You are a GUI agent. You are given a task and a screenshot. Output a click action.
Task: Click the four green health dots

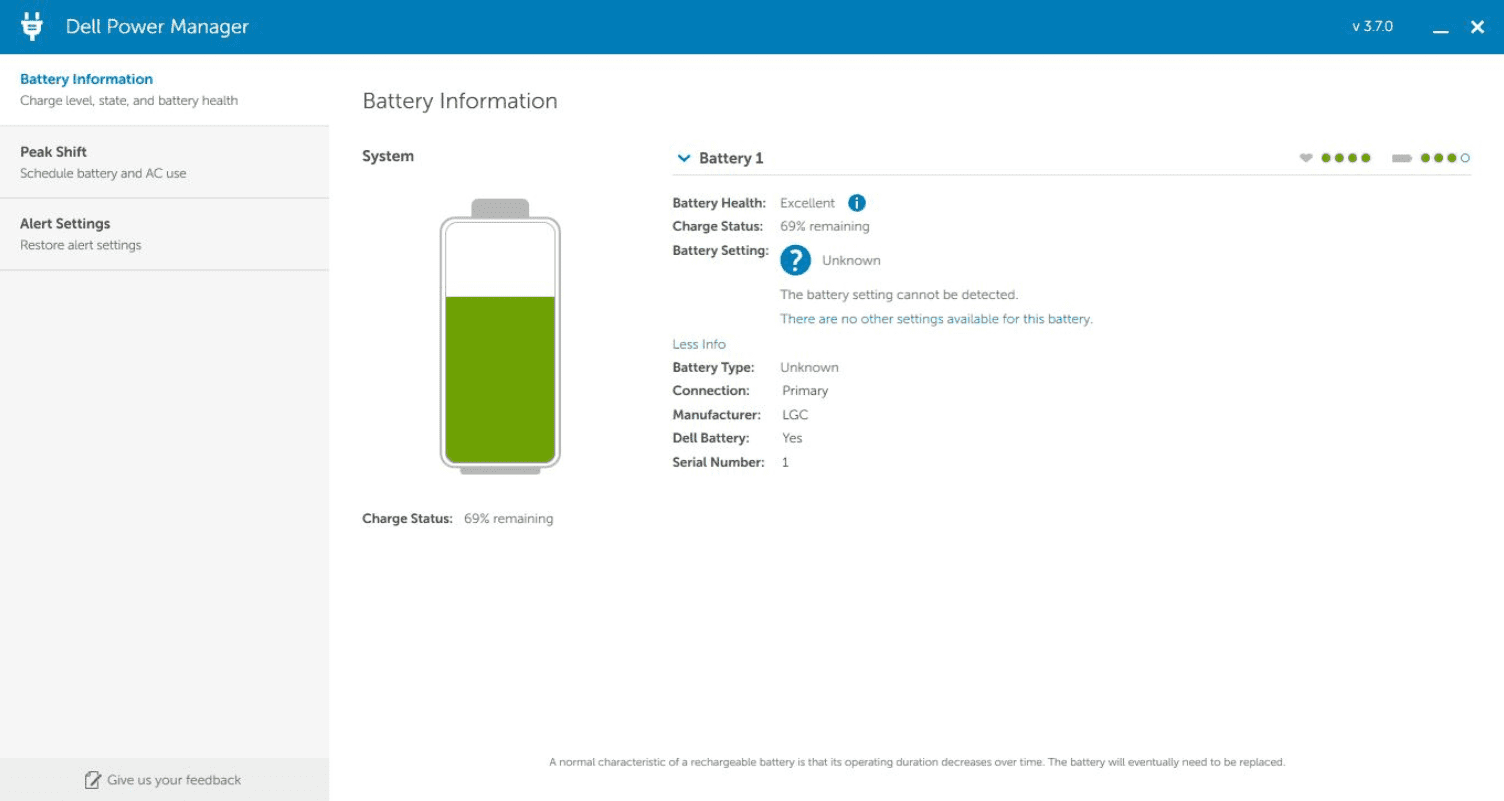pos(1345,158)
